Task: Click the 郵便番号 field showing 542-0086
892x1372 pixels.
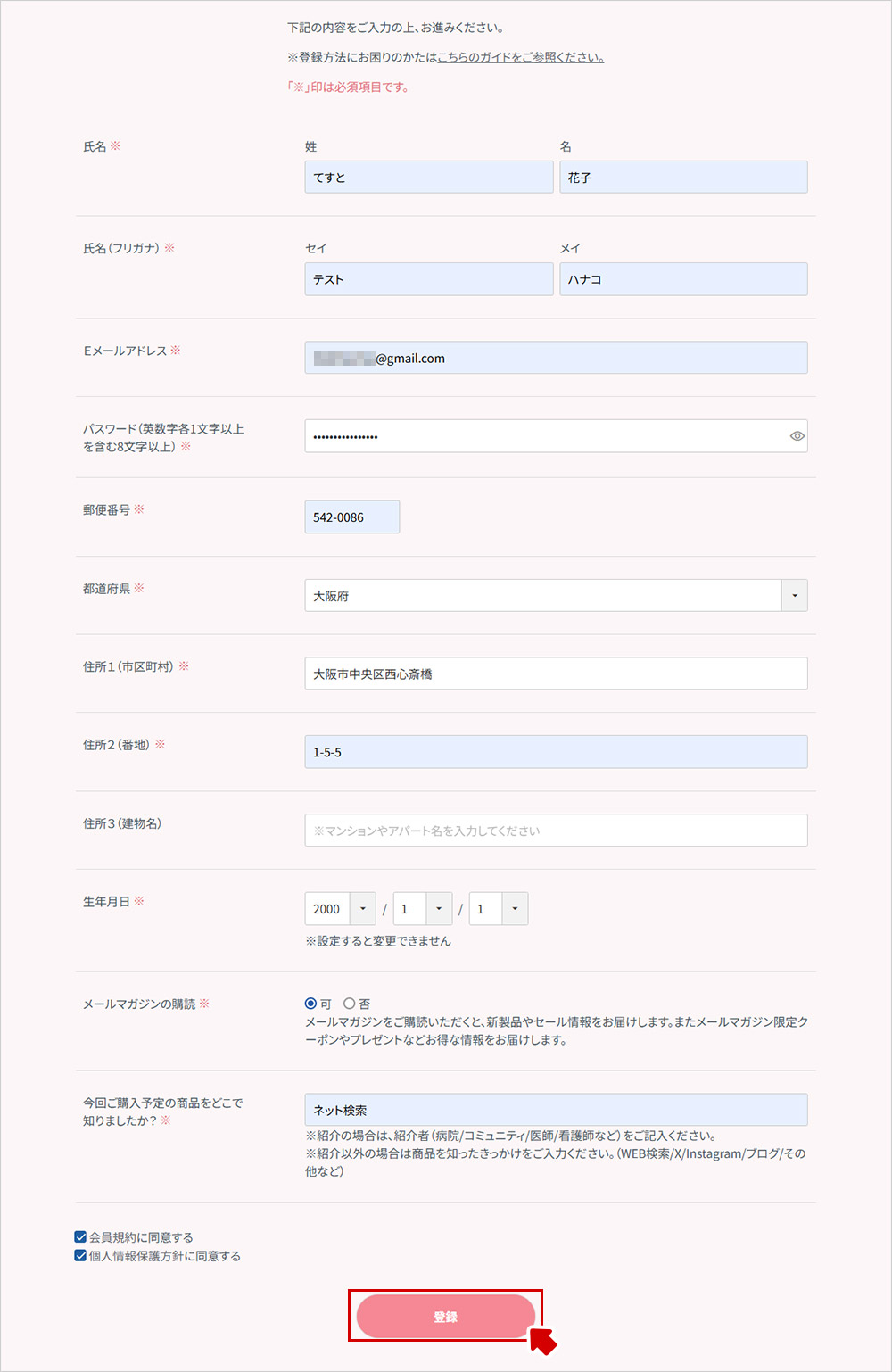Action: 351,517
